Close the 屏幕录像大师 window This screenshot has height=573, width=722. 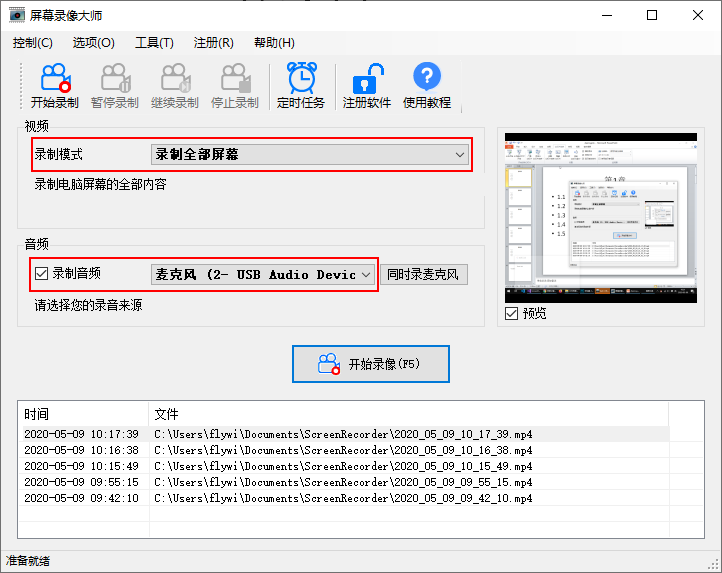pos(698,15)
